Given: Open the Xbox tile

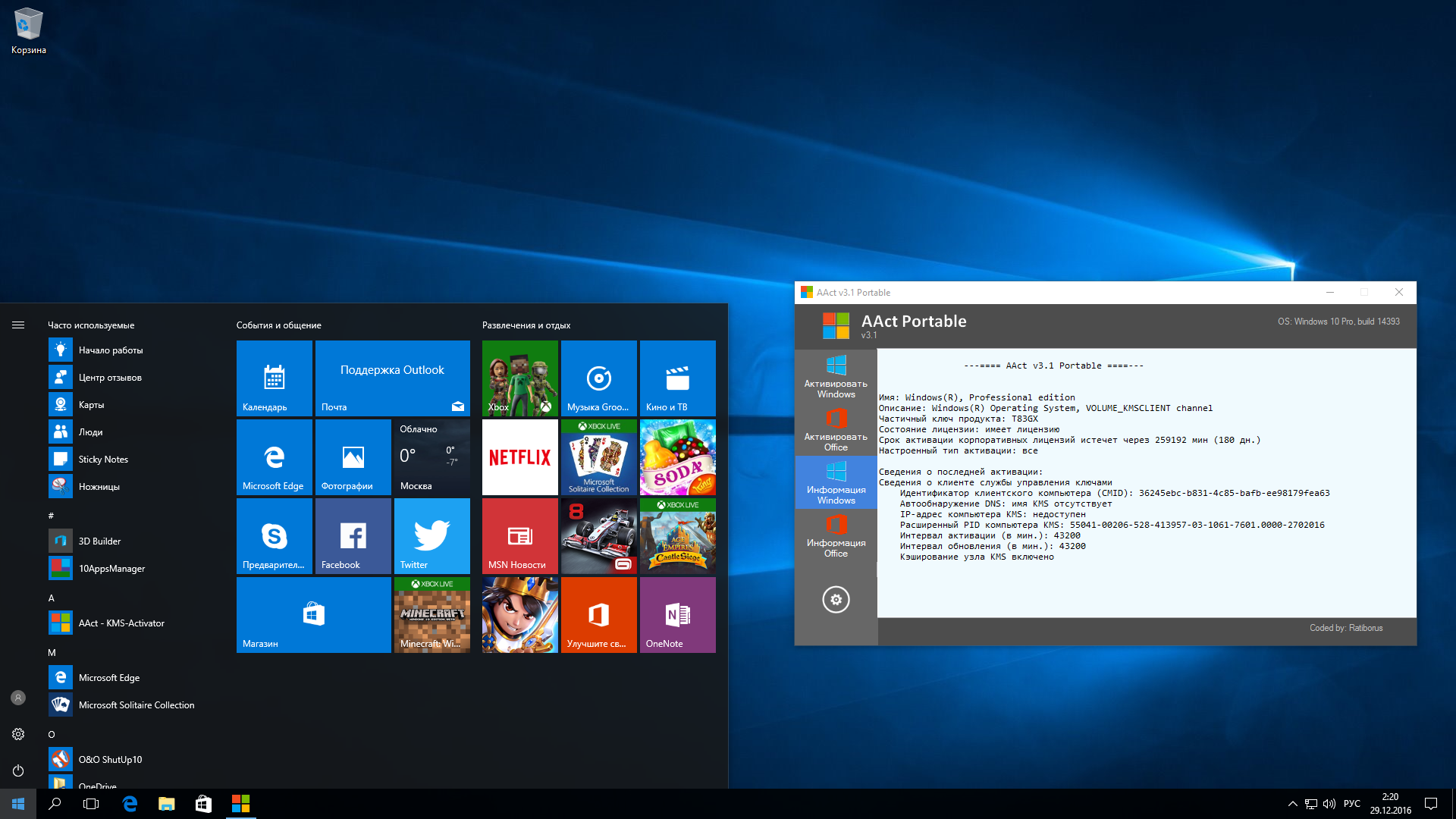Looking at the screenshot, I should pos(520,378).
